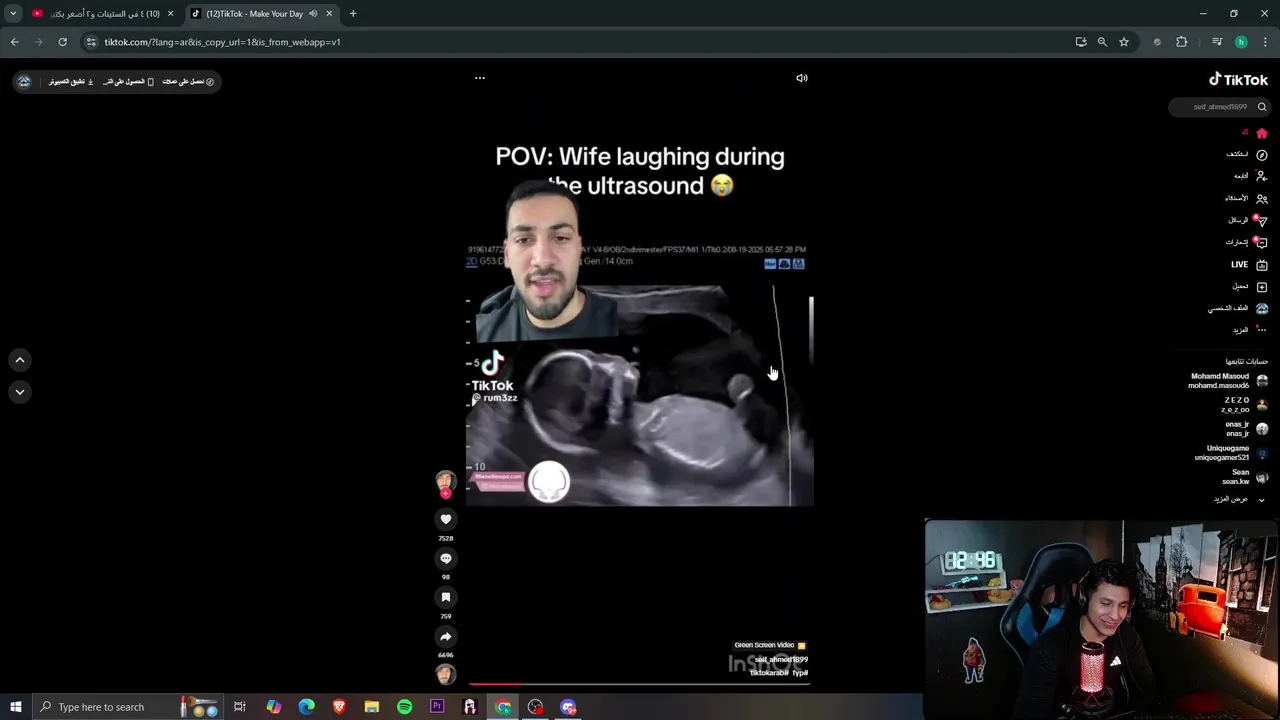Share the video with the arrow icon
Viewport: 1280px width, 720px height.
(446, 636)
